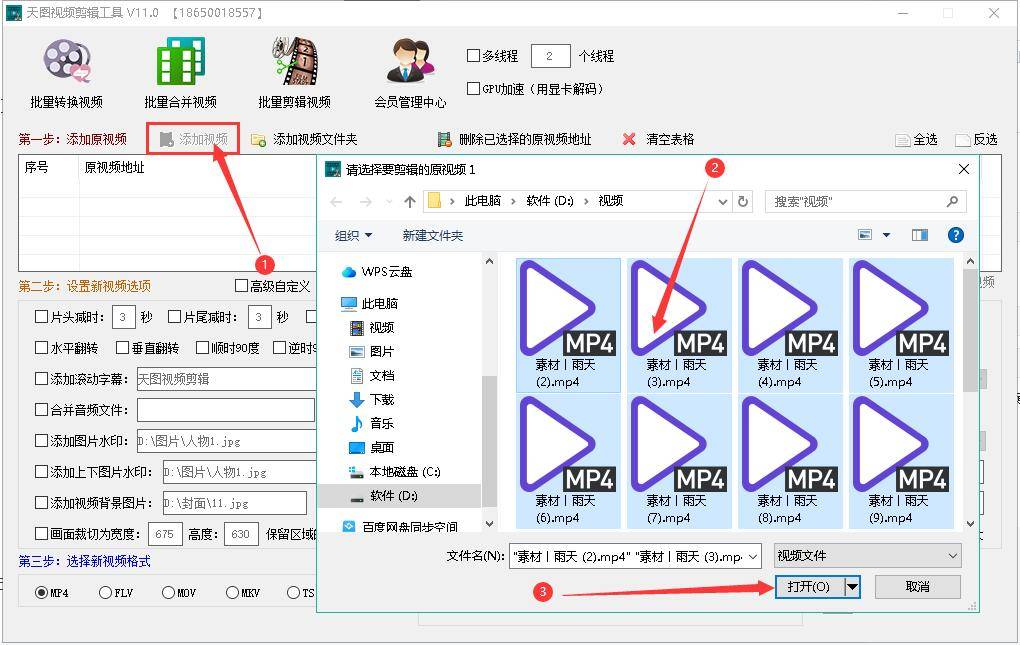Enable GPU加速 checkbox

pyautogui.click(x=474, y=88)
